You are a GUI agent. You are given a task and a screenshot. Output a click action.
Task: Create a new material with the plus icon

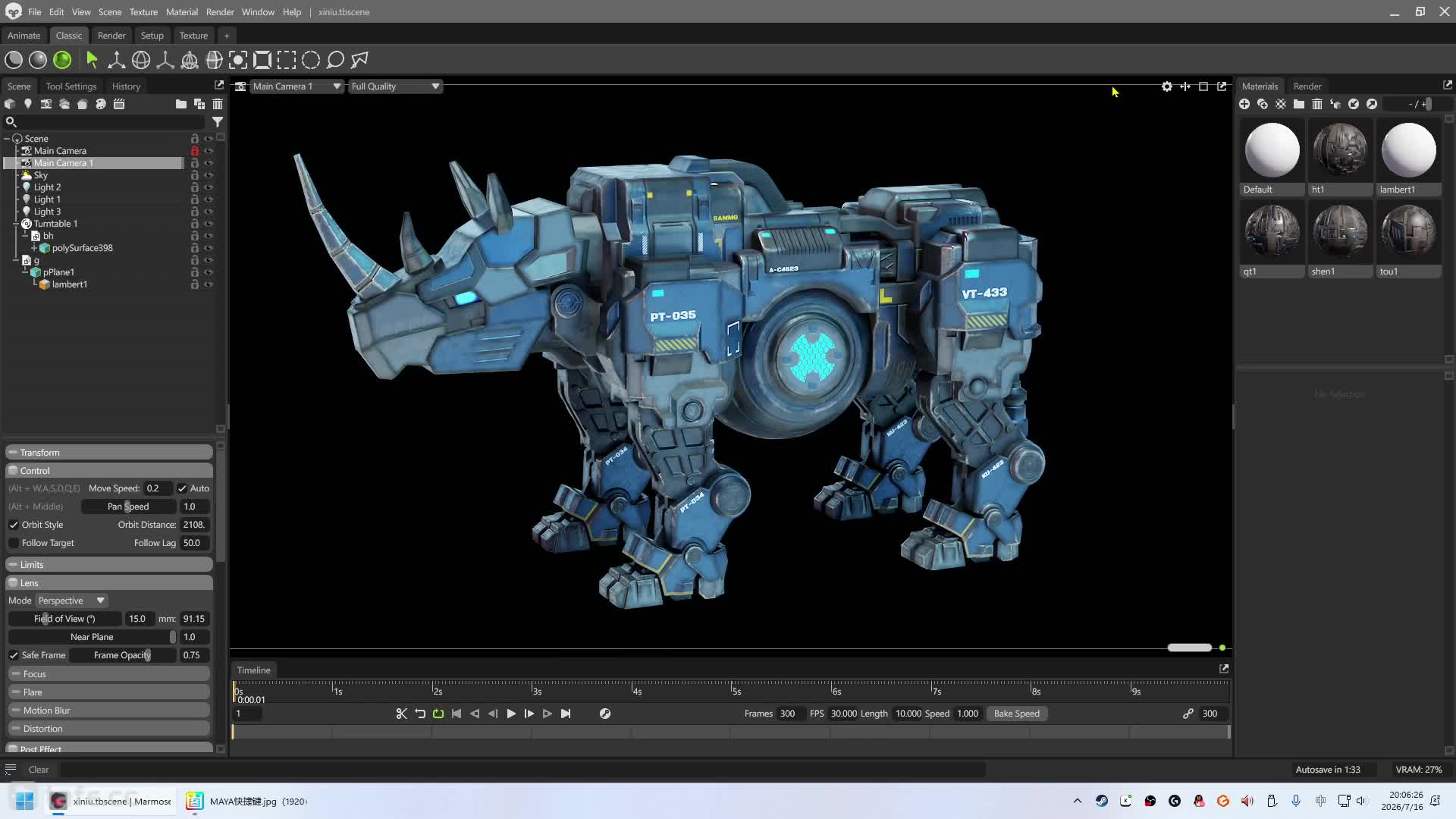coord(1244,104)
